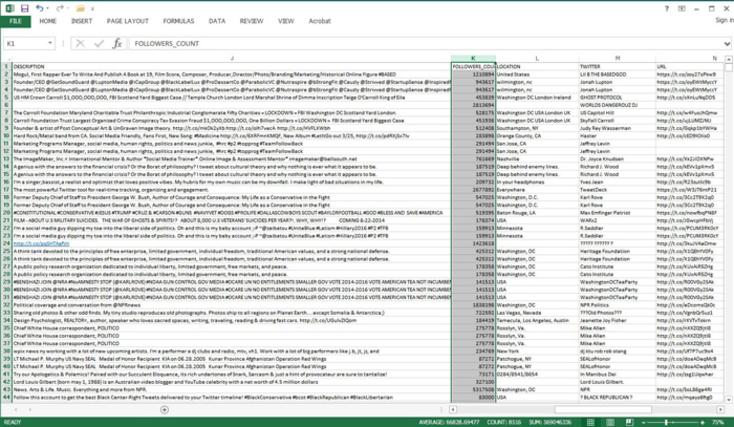Click the Excel application icon
The width and height of the screenshot is (734, 427).
coord(9,8)
